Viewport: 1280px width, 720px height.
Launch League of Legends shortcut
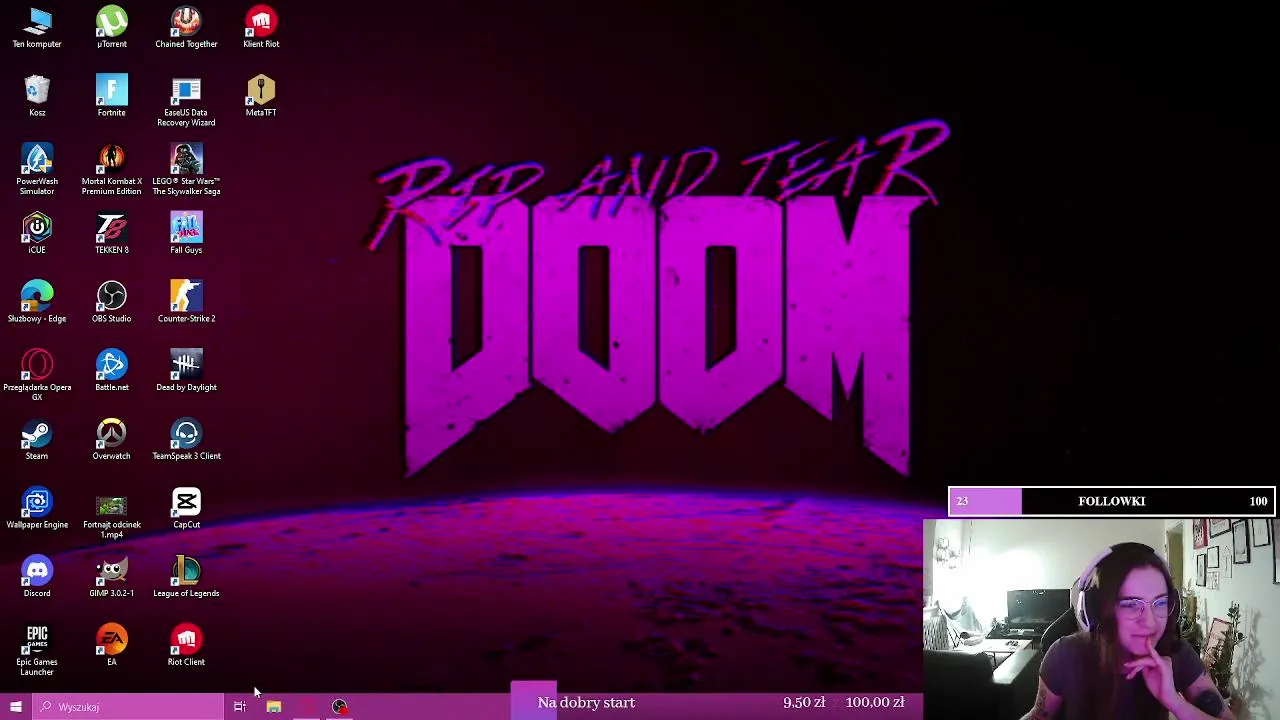point(186,577)
